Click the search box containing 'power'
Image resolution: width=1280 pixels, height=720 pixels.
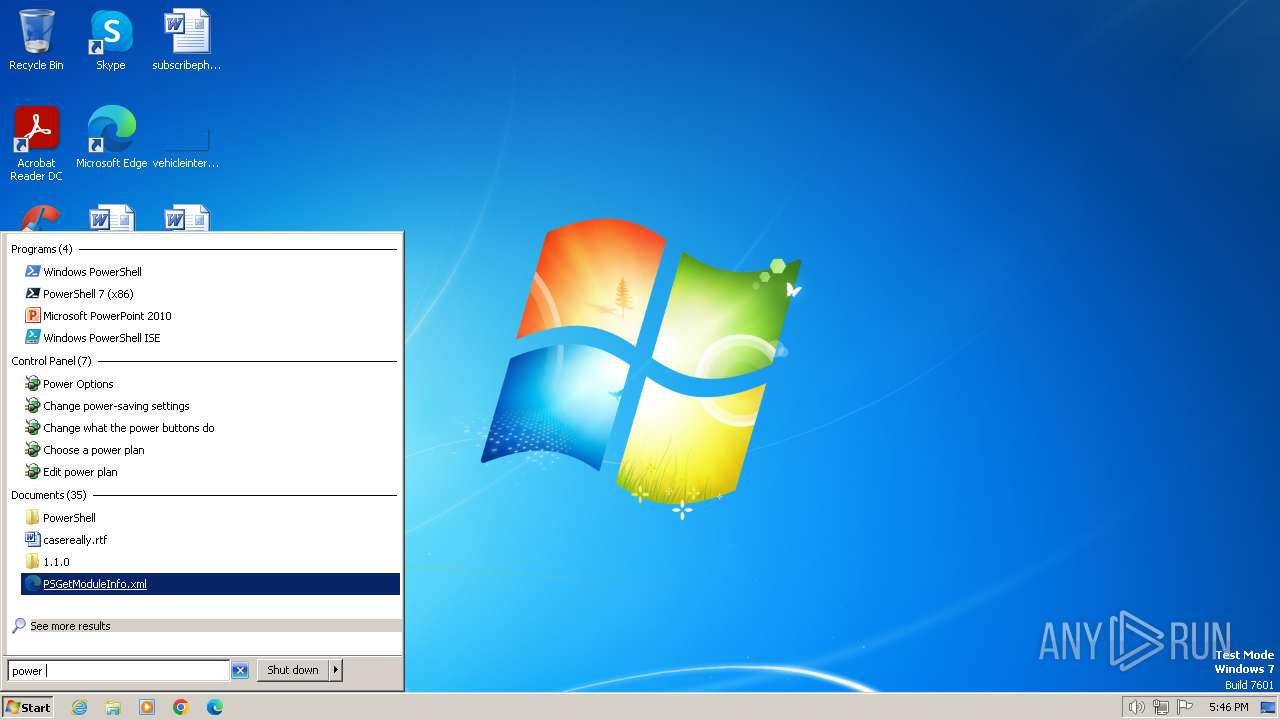[x=118, y=671]
